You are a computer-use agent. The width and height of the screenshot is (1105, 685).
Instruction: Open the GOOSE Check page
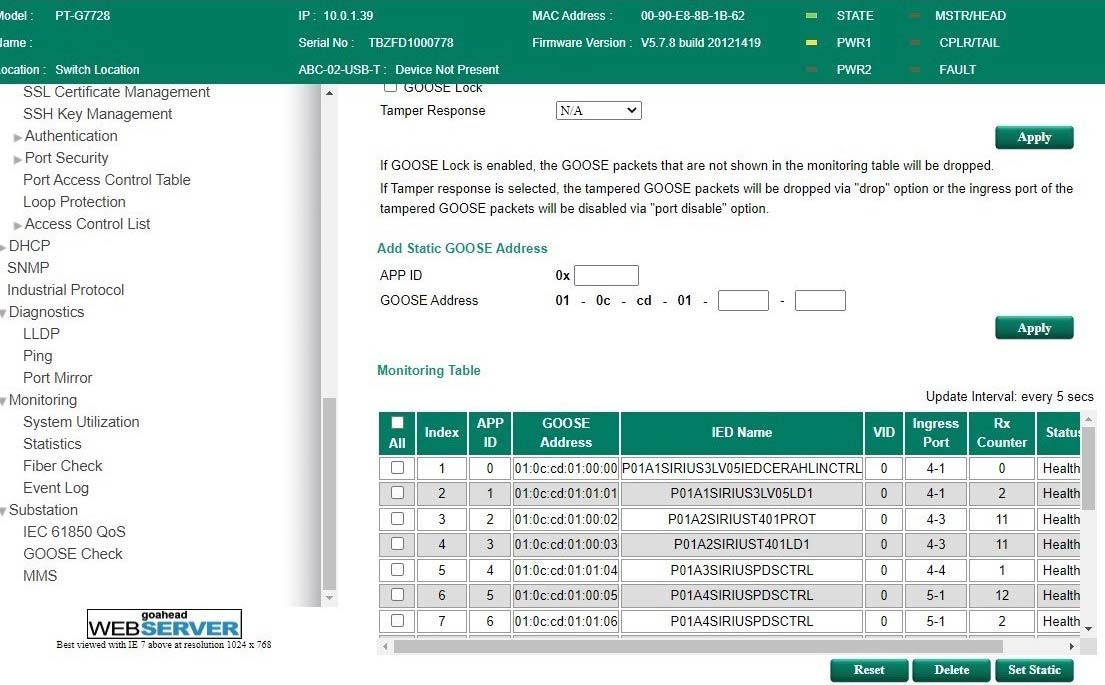click(x=73, y=554)
